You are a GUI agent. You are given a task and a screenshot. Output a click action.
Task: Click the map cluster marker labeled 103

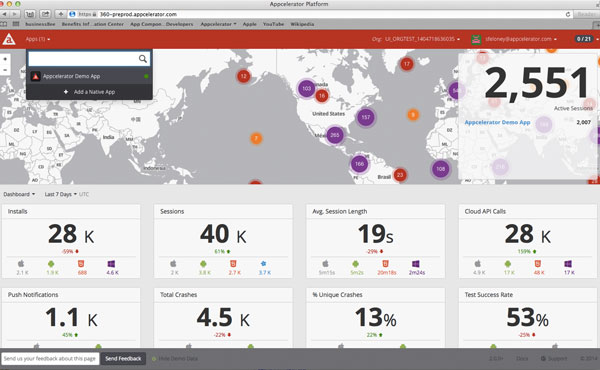pyautogui.click(x=307, y=88)
